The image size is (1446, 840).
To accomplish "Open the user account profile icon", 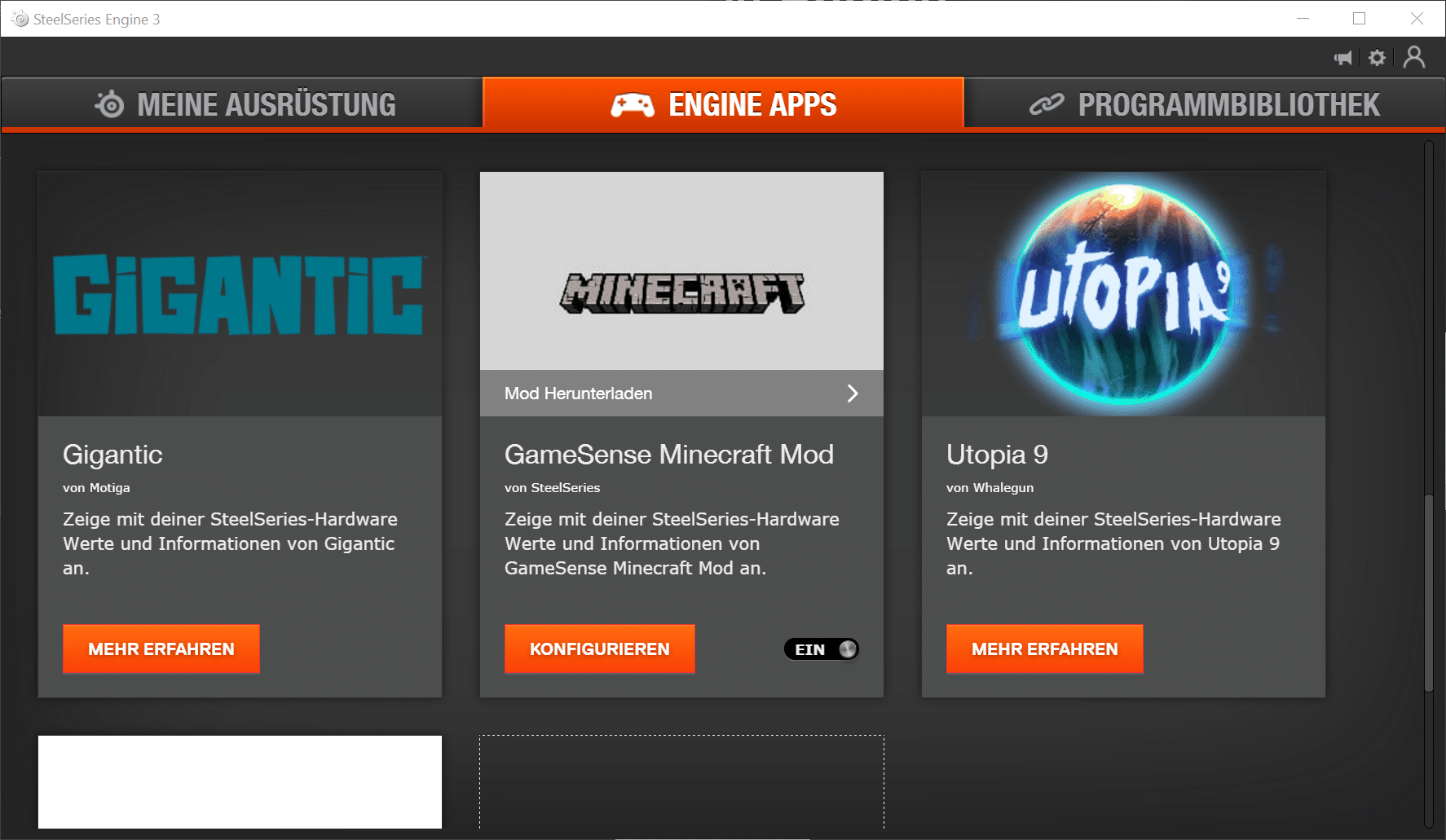I will (x=1414, y=57).
